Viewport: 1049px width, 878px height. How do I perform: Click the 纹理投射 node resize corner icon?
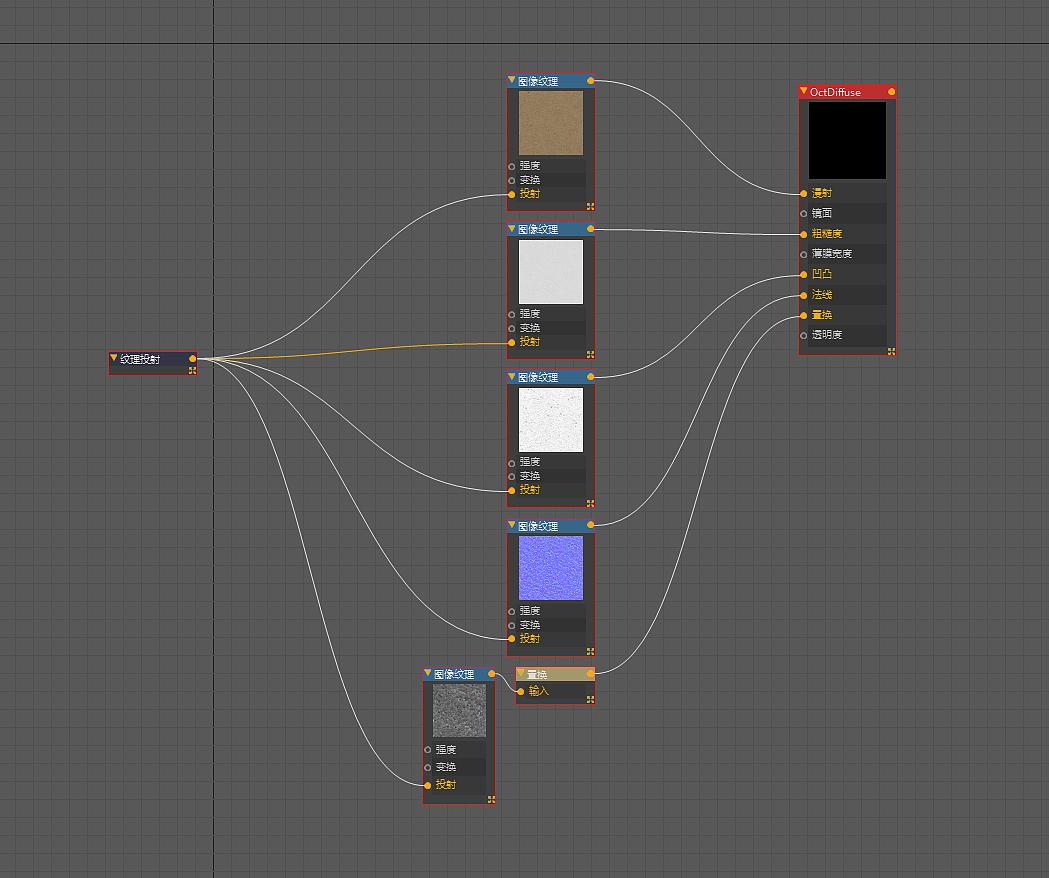(x=193, y=370)
